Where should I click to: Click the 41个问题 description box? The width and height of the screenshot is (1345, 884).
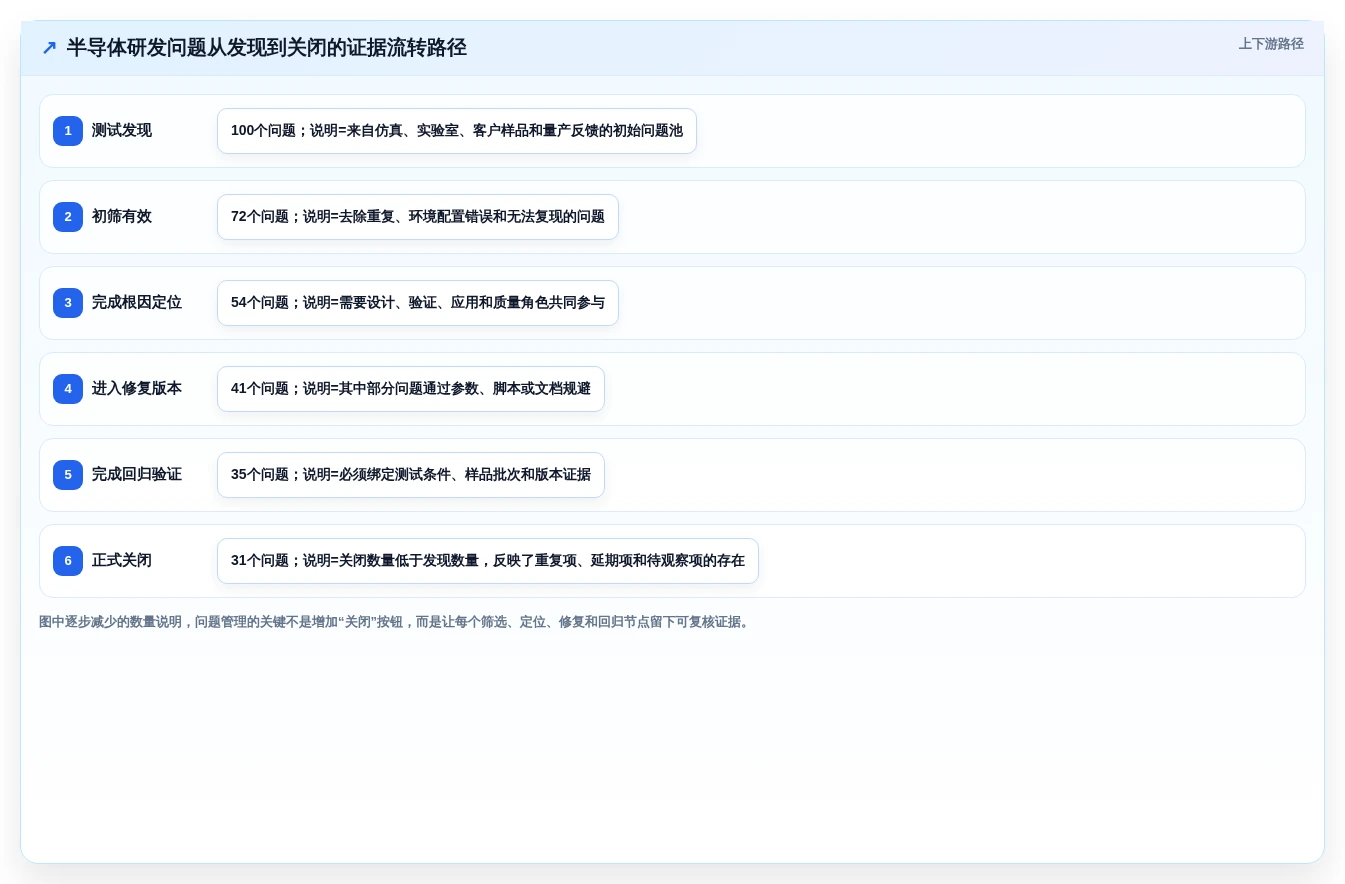click(411, 389)
